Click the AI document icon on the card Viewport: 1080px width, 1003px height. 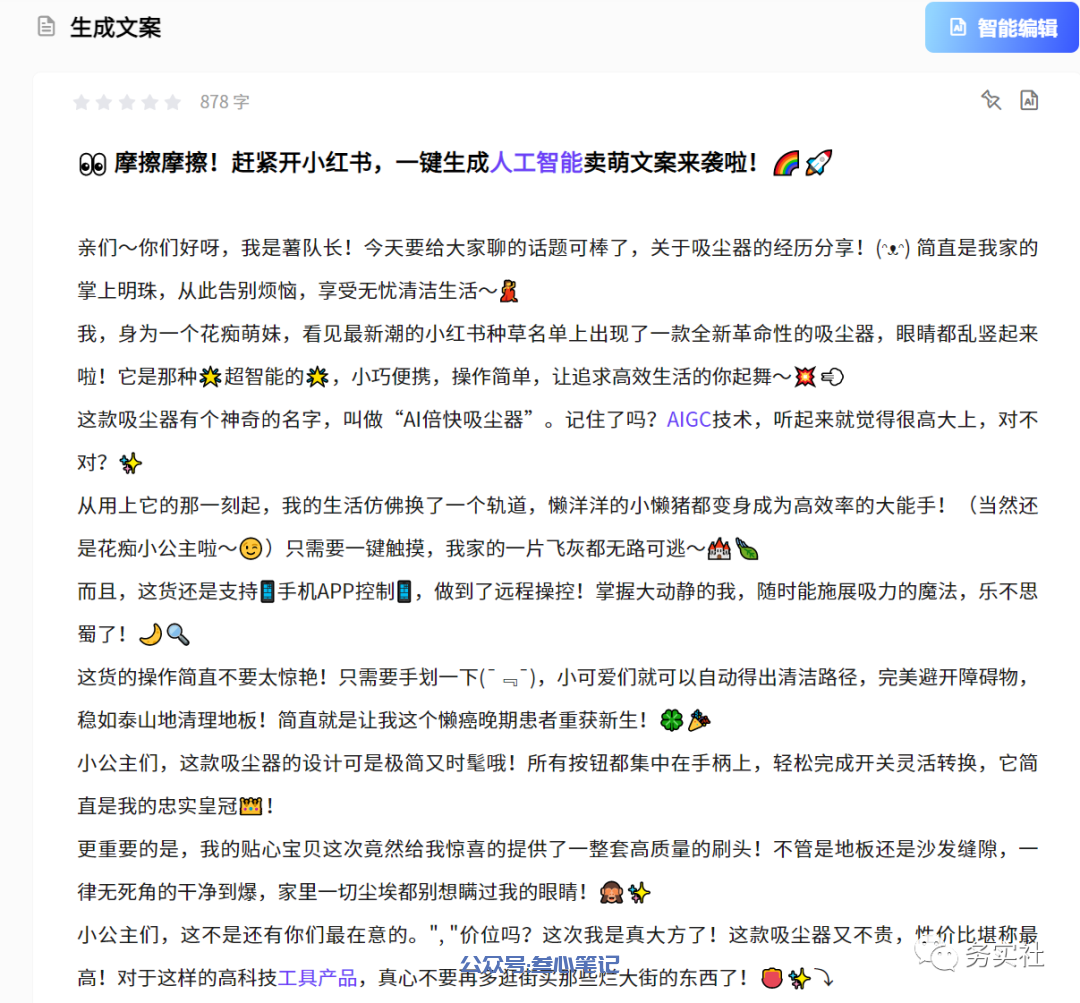tap(1029, 100)
